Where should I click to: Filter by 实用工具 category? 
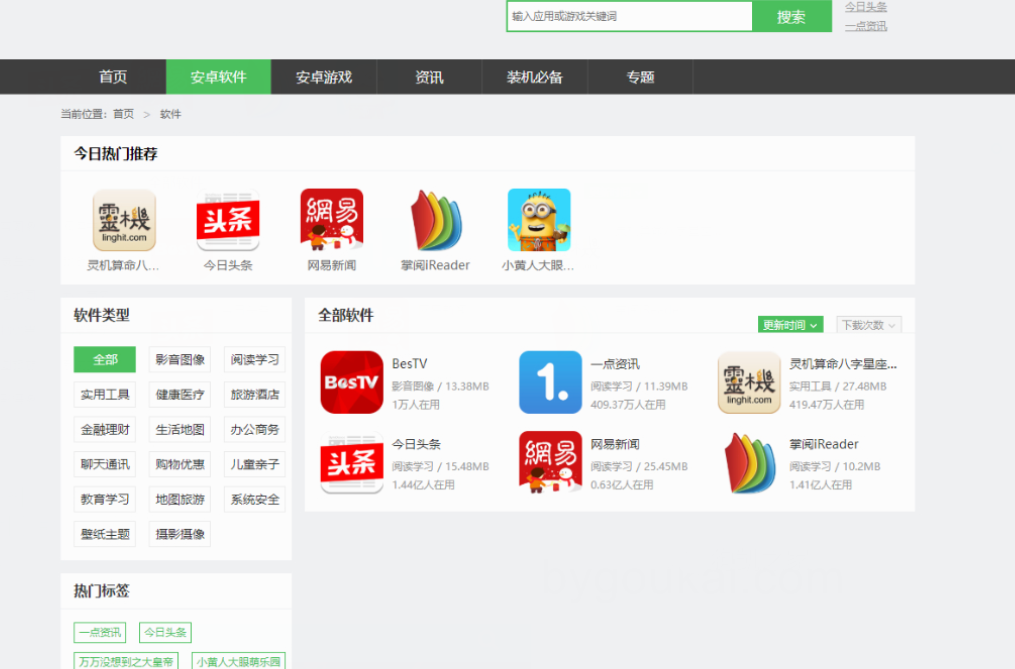coord(105,394)
